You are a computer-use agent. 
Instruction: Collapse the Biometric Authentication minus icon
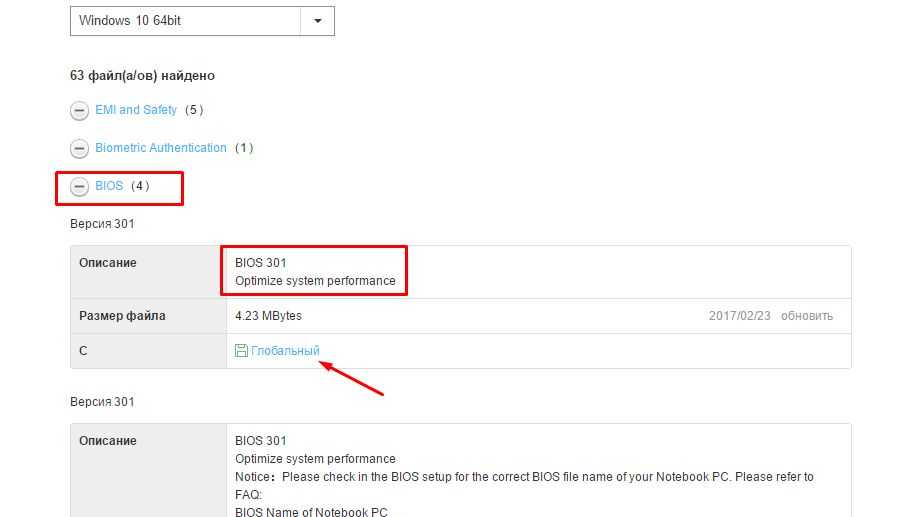pyautogui.click(x=79, y=149)
